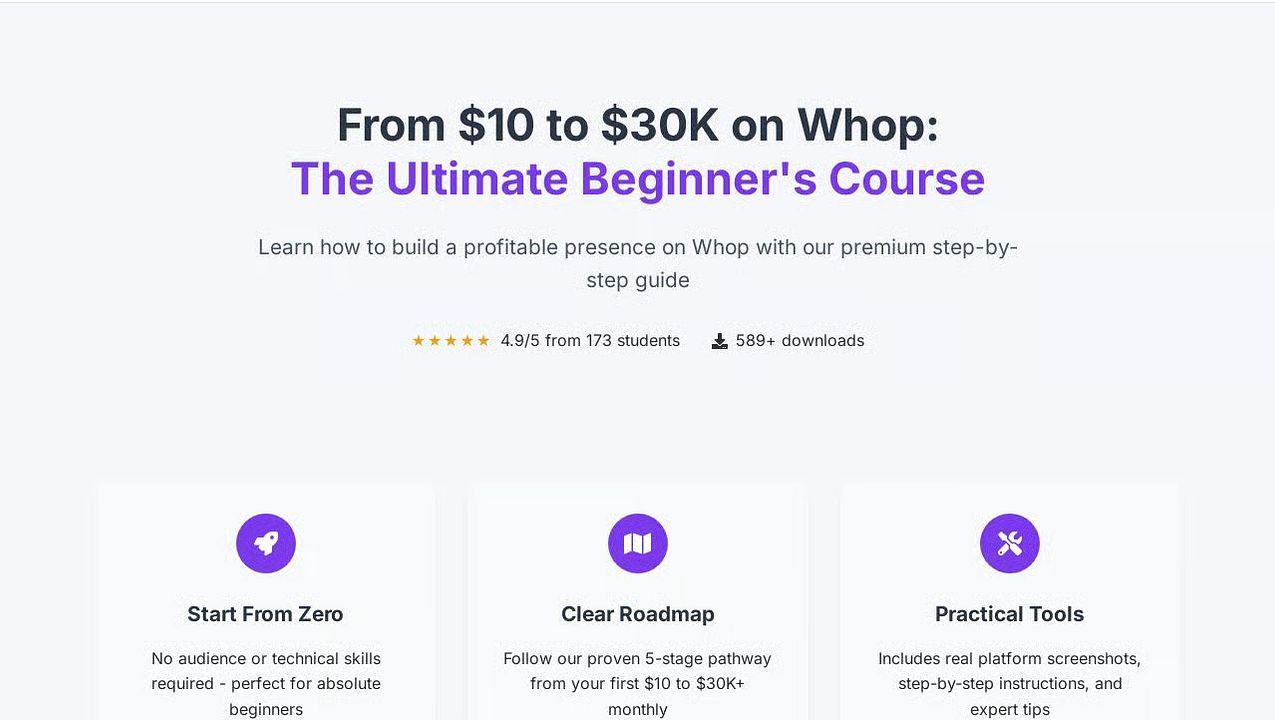Select the third rating star
The width and height of the screenshot is (1275, 720).
click(451, 341)
